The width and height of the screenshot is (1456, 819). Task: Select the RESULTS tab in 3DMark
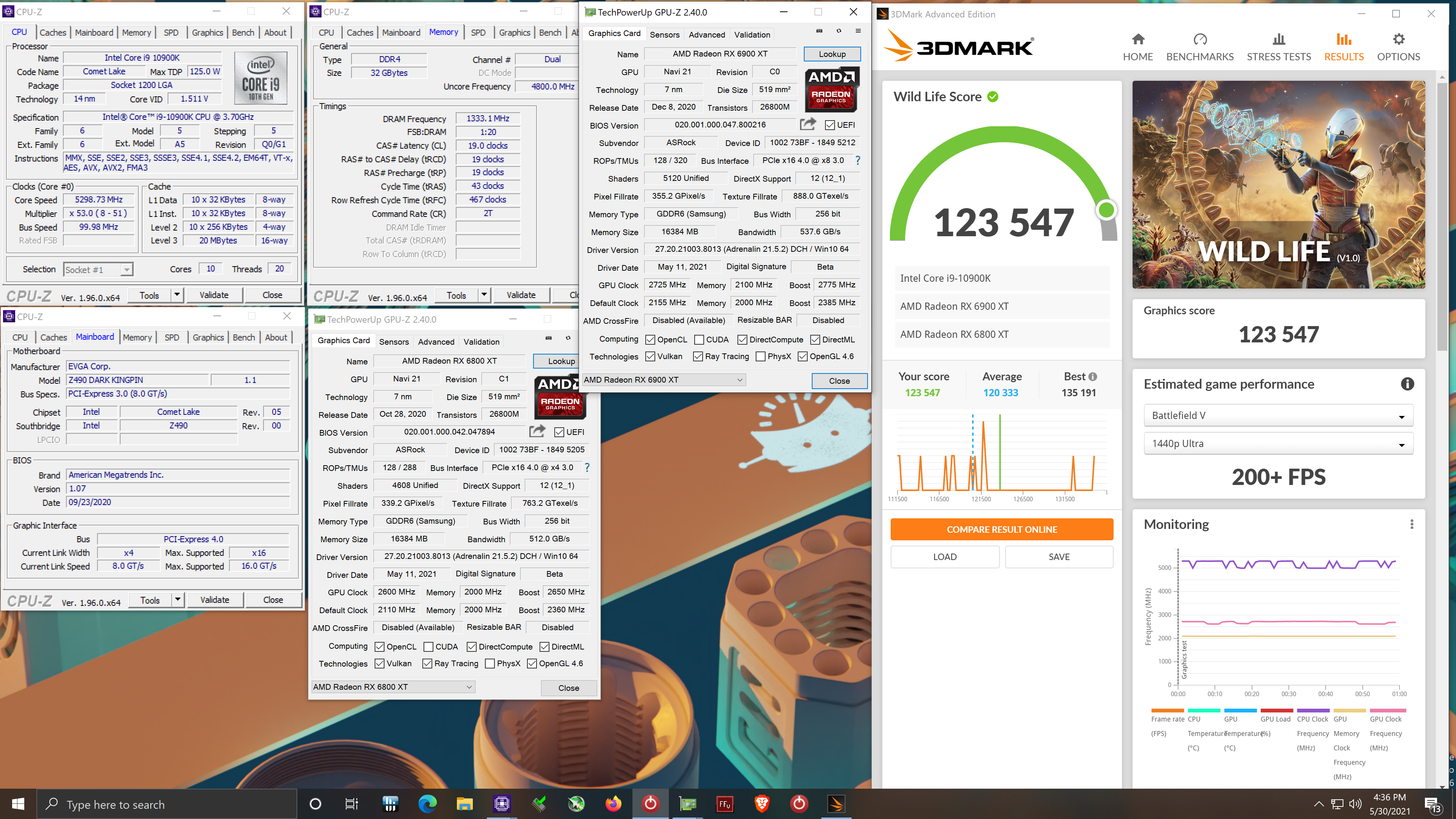pos(1343,47)
